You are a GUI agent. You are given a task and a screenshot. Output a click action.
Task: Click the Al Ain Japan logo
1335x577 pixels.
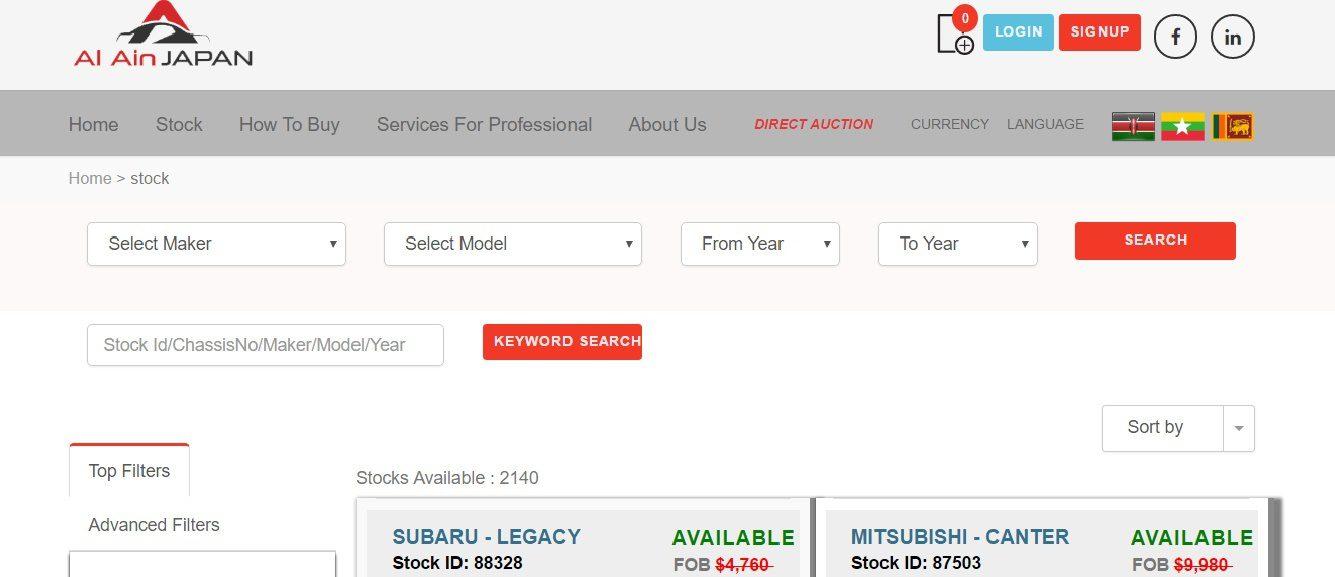[163, 35]
